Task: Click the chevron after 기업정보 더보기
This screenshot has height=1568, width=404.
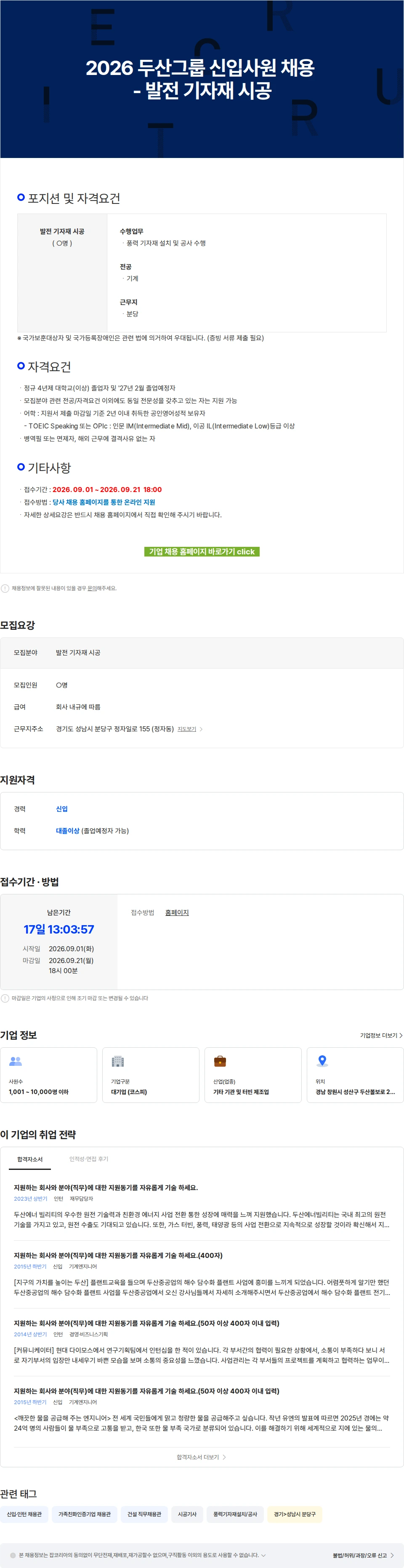Action: 400,1036
